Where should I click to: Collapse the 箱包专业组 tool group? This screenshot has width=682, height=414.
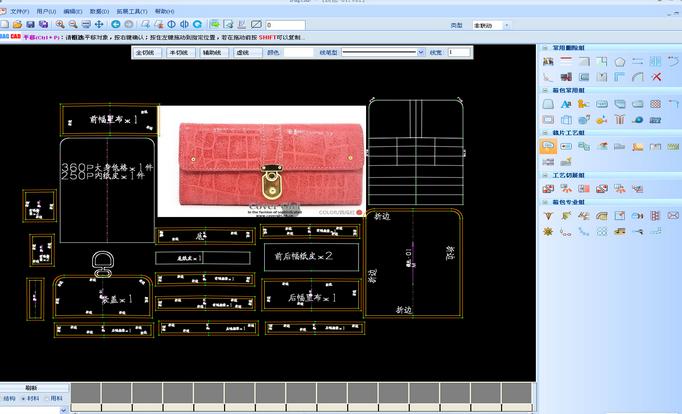pos(545,202)
